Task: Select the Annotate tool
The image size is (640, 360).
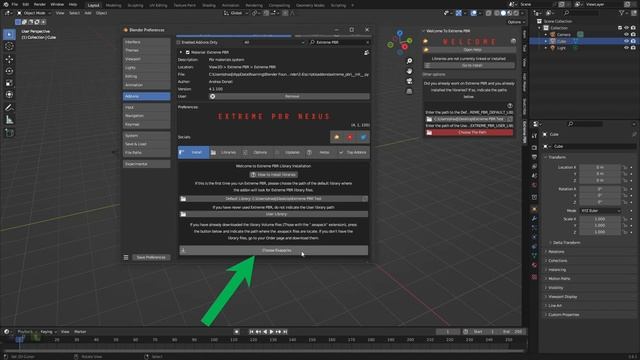Action: [x=9, y=108]
